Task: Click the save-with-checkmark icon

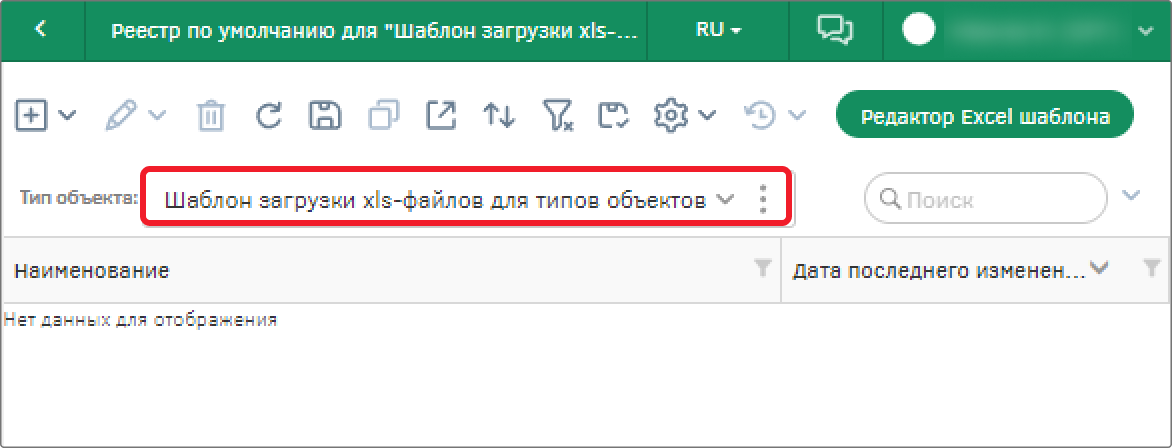Action: coord(614,116)
